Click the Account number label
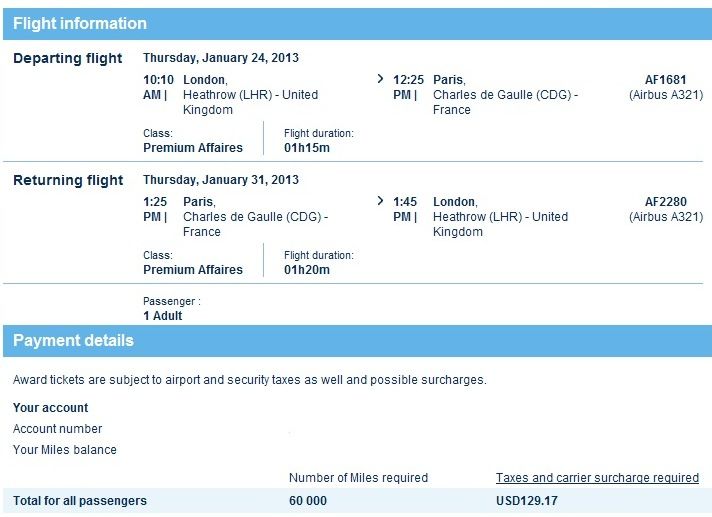 pyautogui.click(x=58, y=428)
